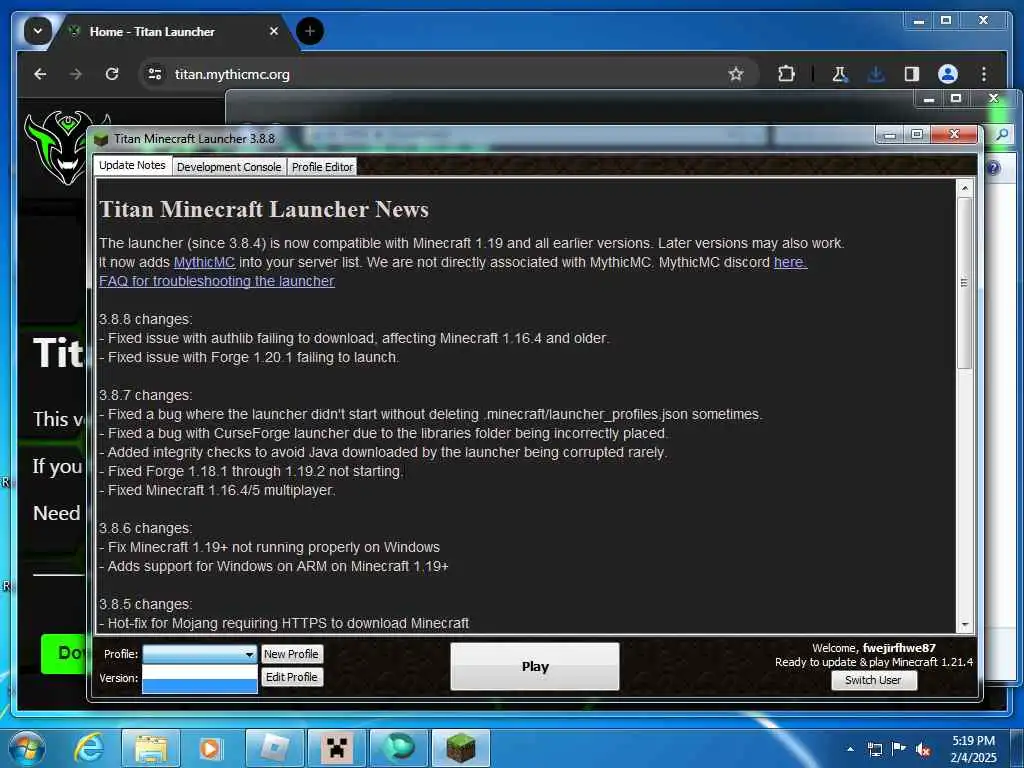
Task: Open the Windows Start menu orb
Action: (27, 748)
